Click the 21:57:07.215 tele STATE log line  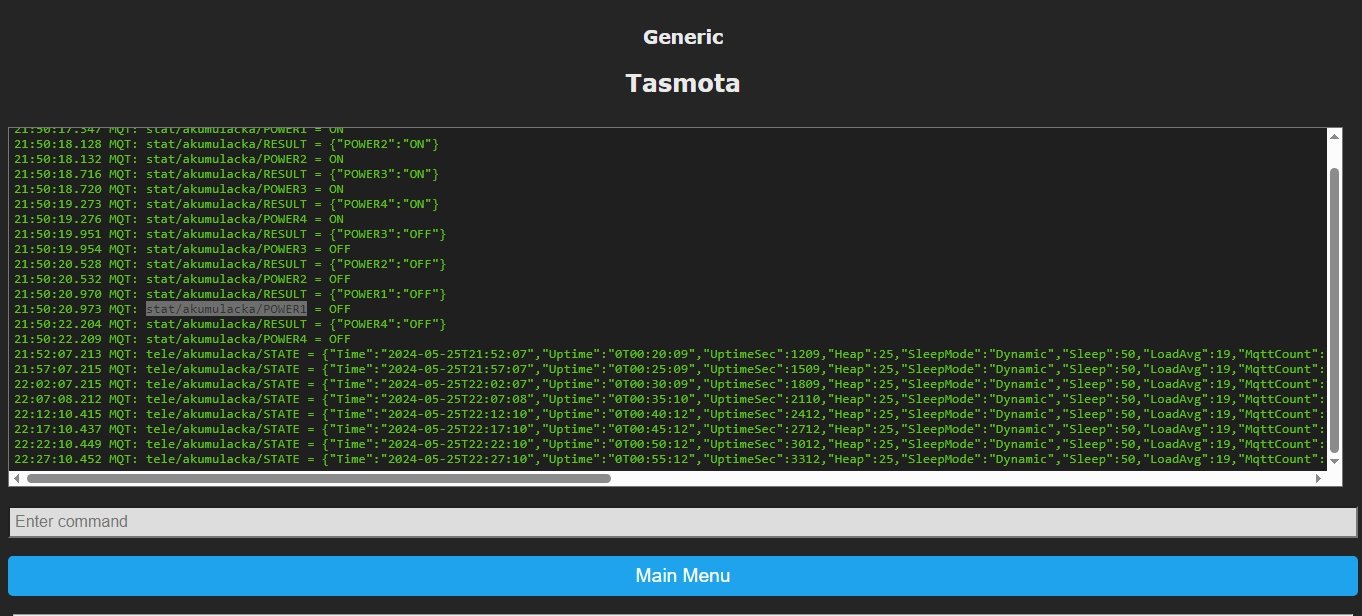click(669, 369)
